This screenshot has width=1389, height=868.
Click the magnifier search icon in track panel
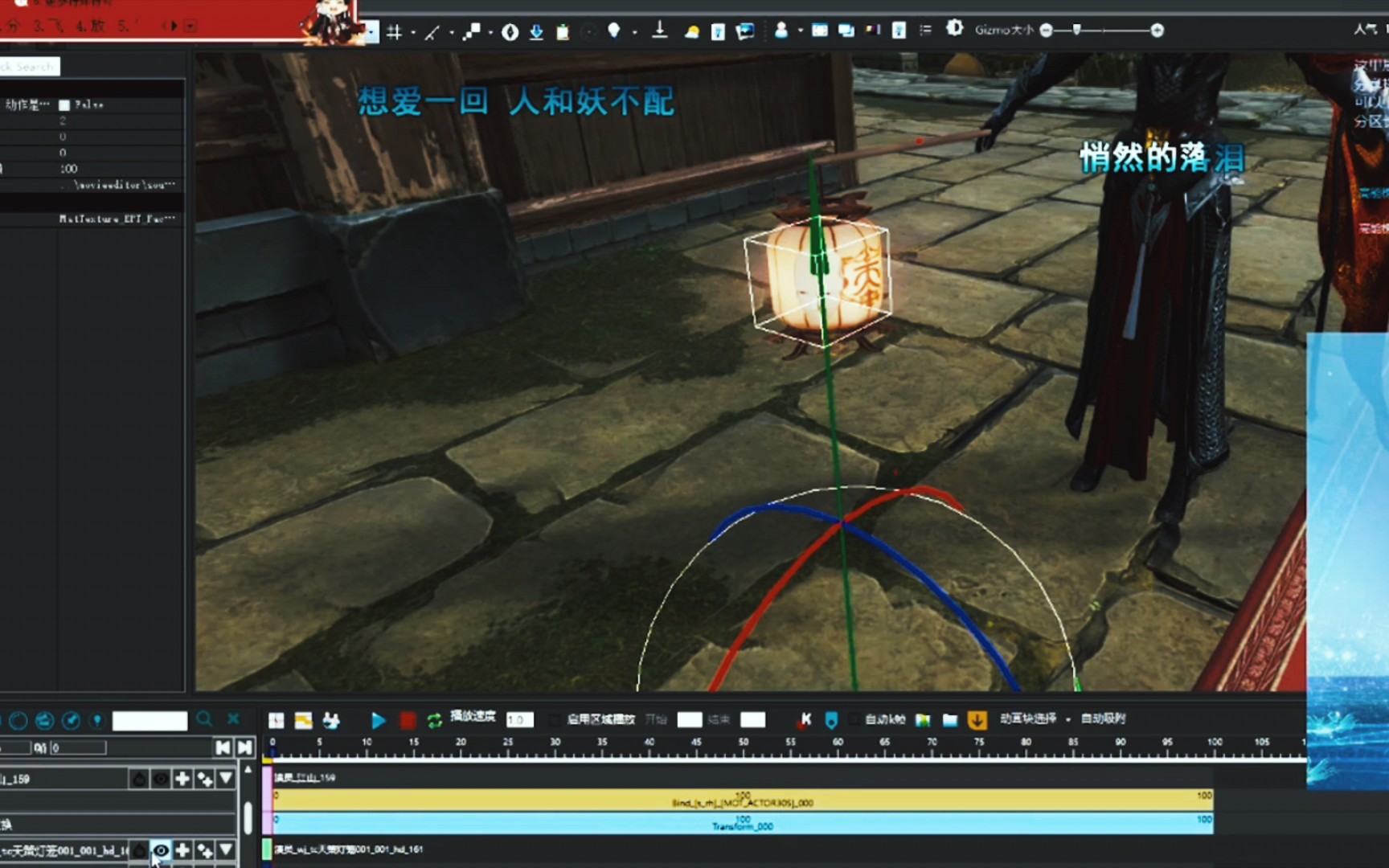pos(204,719)
